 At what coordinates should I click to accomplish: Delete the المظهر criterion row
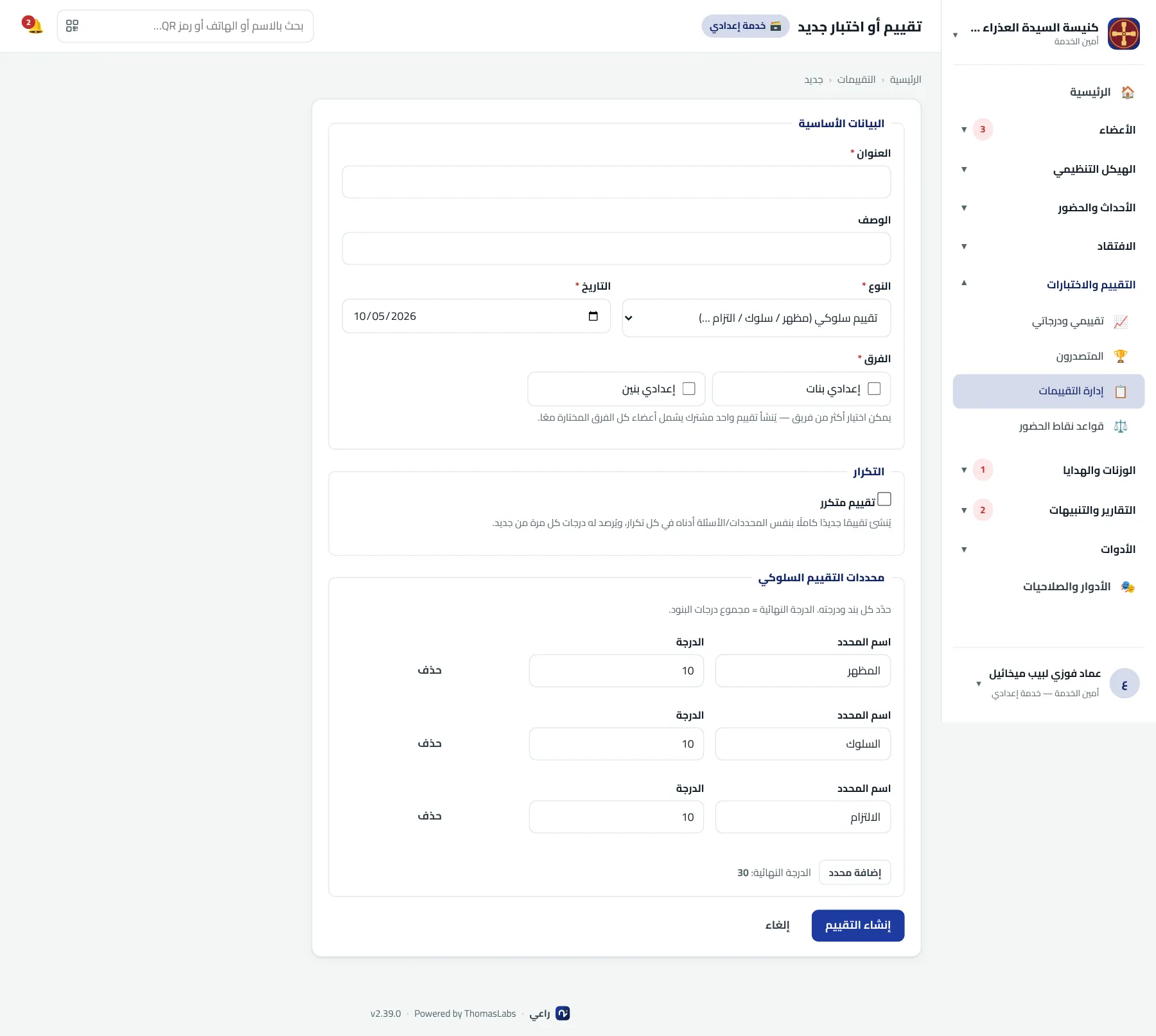pyautogui.click(x=430, y=670)
